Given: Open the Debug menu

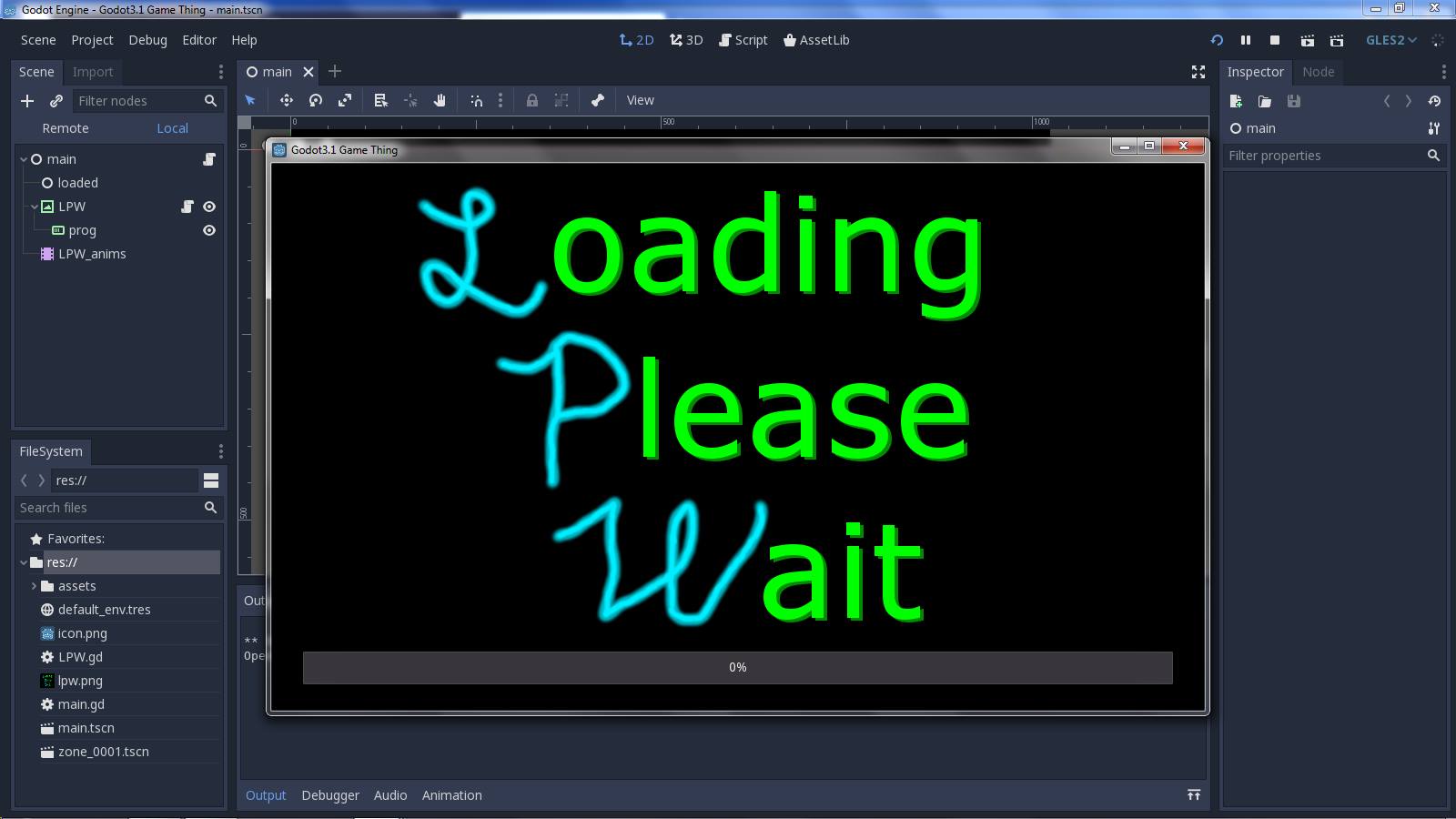Looking at the screenshot, I should click(x=147, y=40).
